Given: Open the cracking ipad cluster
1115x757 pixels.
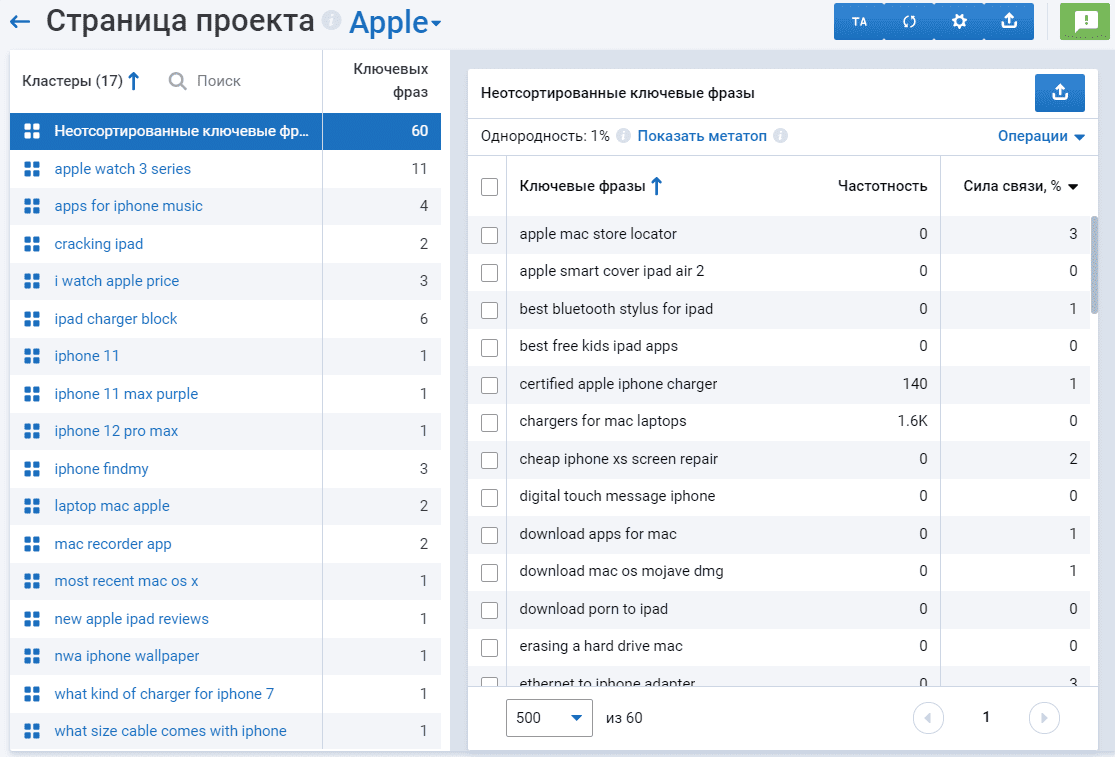Looking at the screenshot, I should pyautogui.click(x=98, y=244).
